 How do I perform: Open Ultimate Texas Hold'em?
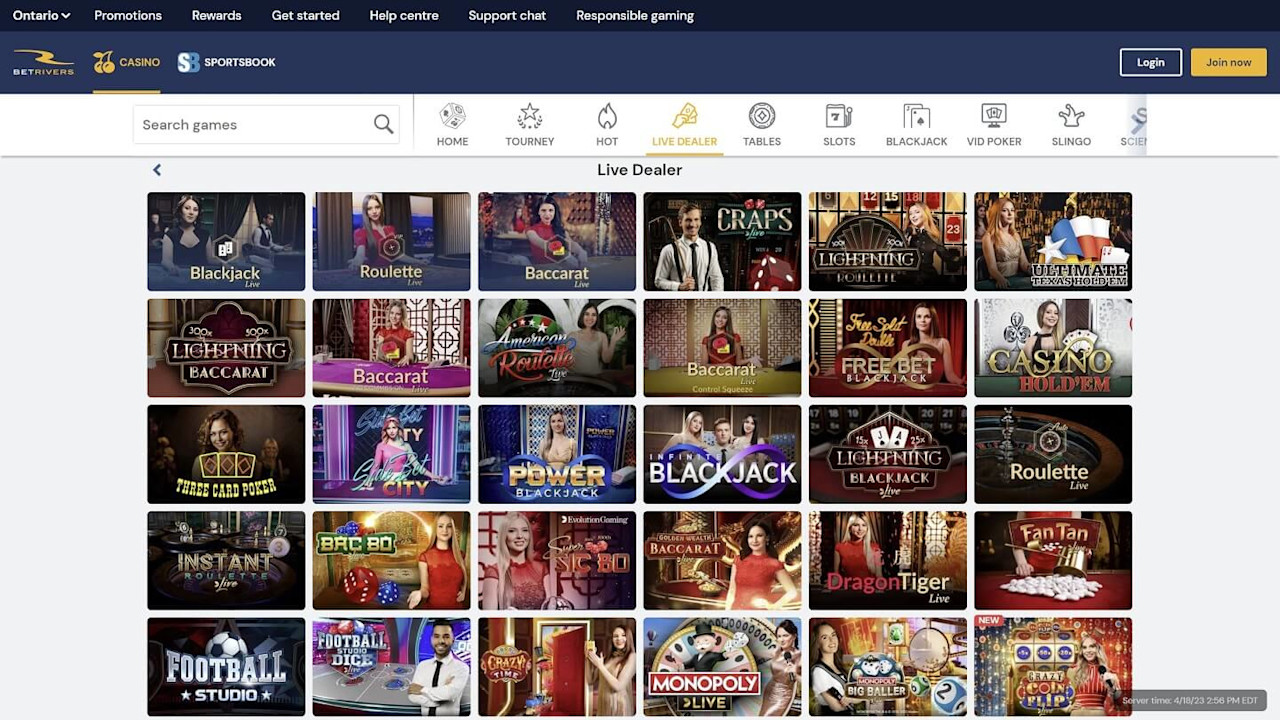pos(1053,241)
